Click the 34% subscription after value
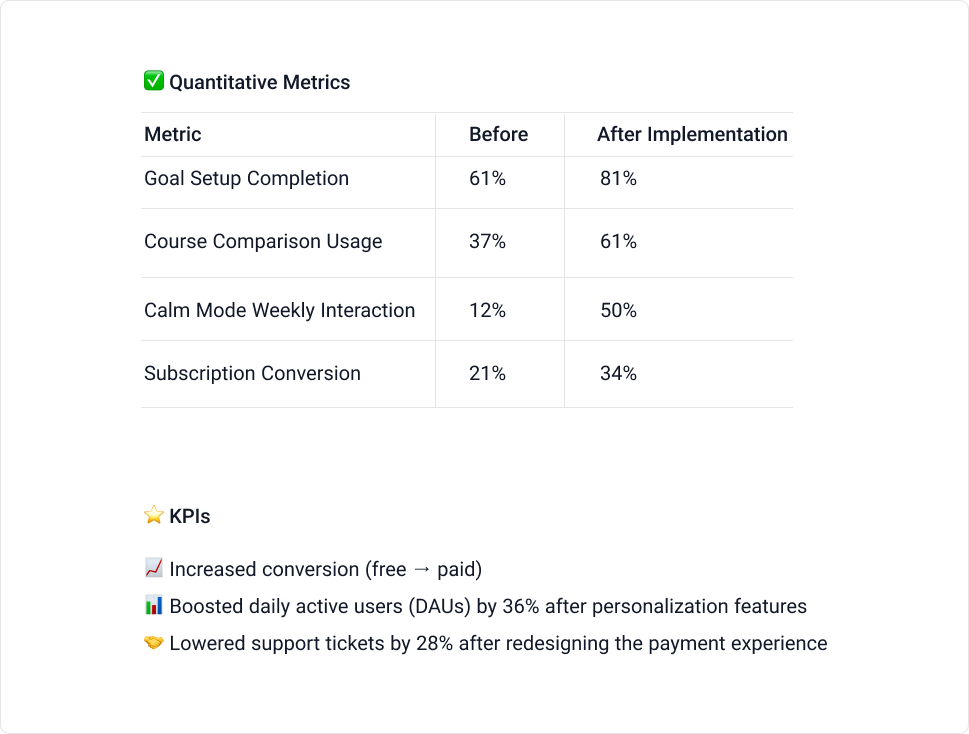 tap(618, 373)
